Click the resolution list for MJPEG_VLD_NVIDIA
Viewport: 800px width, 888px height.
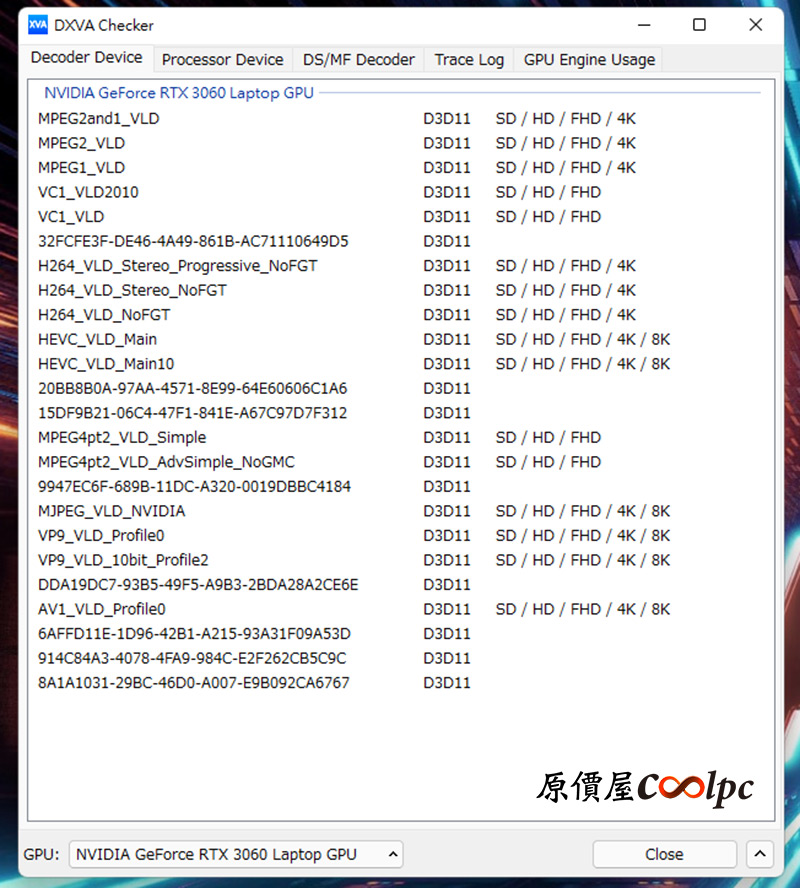[583, 511]
